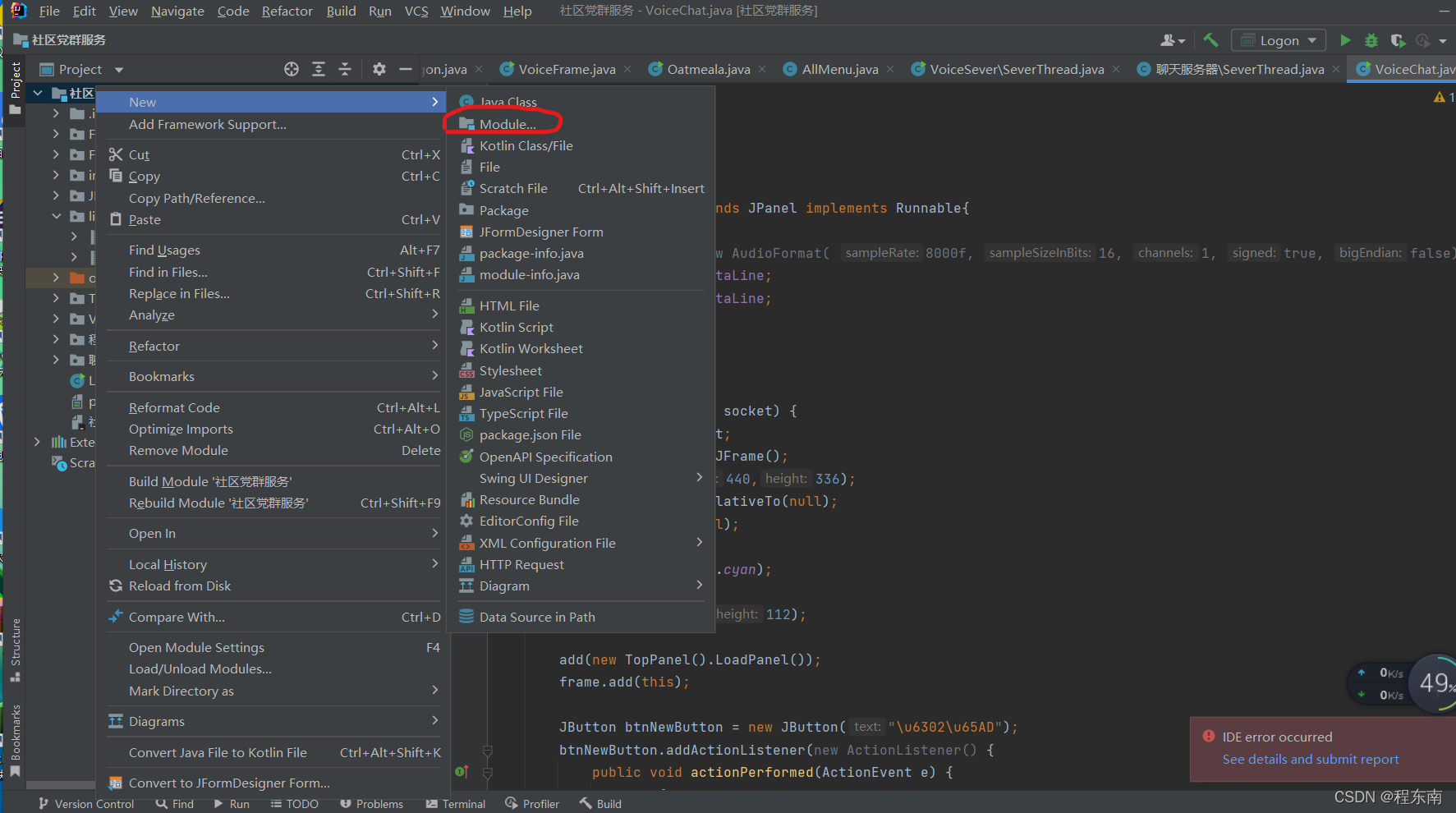
Task: Open the Terminal tool window
Action: click(456, 804)
